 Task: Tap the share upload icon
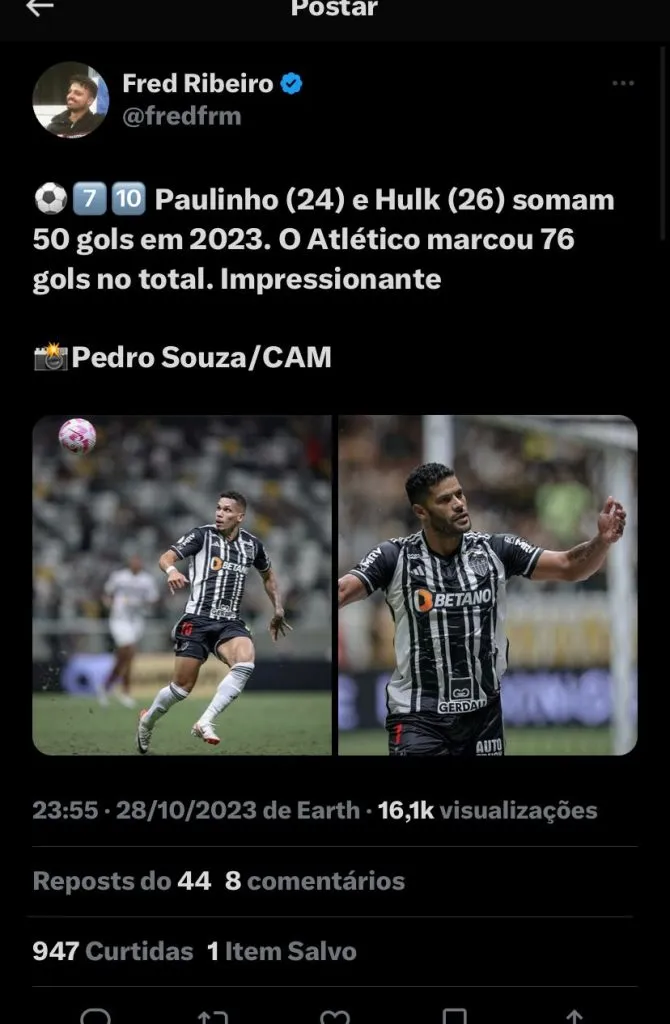tap(574, 1016)
